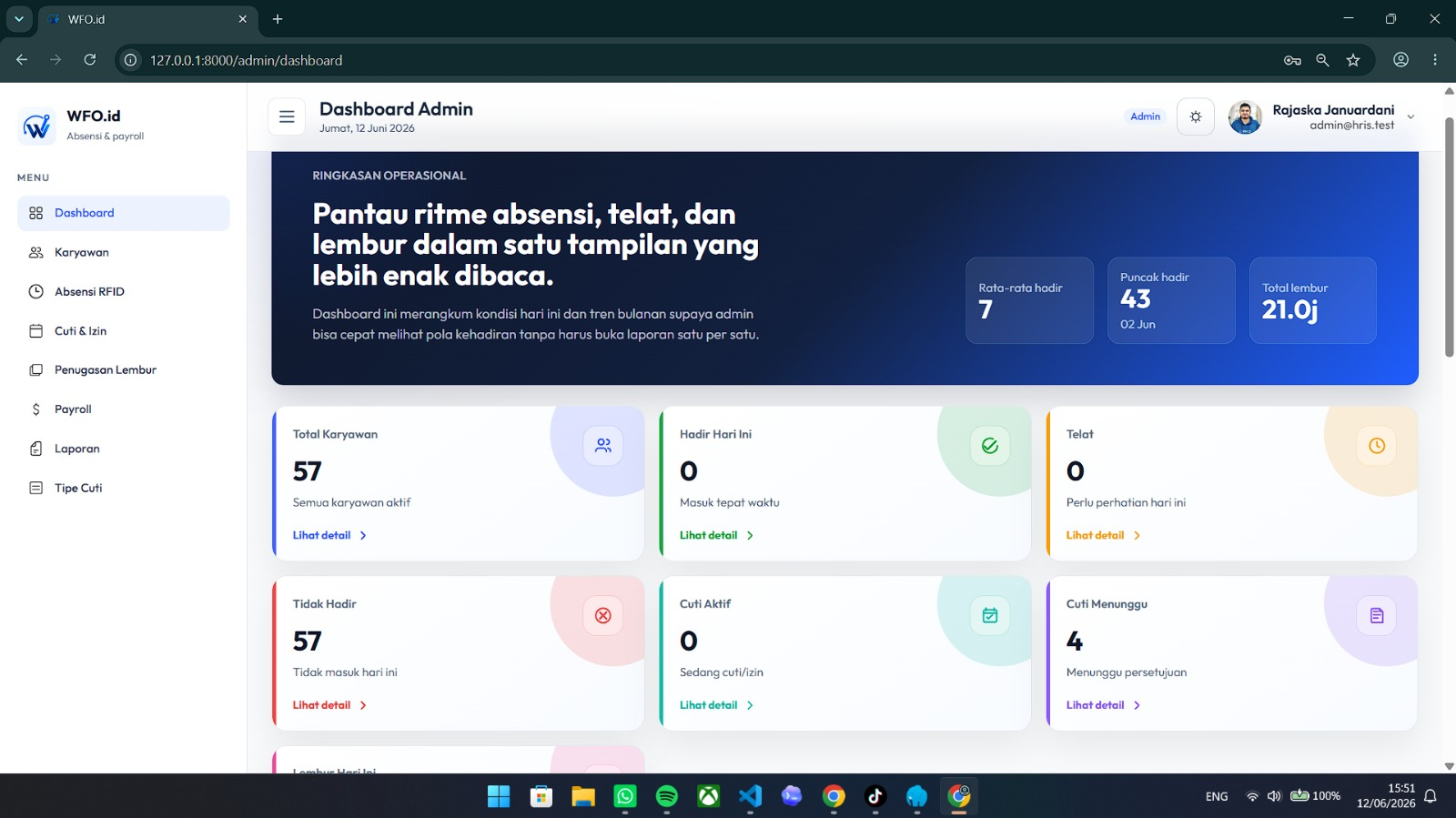
Task: Open Cuti & Izin menu item
Action: tap(124, 330)
